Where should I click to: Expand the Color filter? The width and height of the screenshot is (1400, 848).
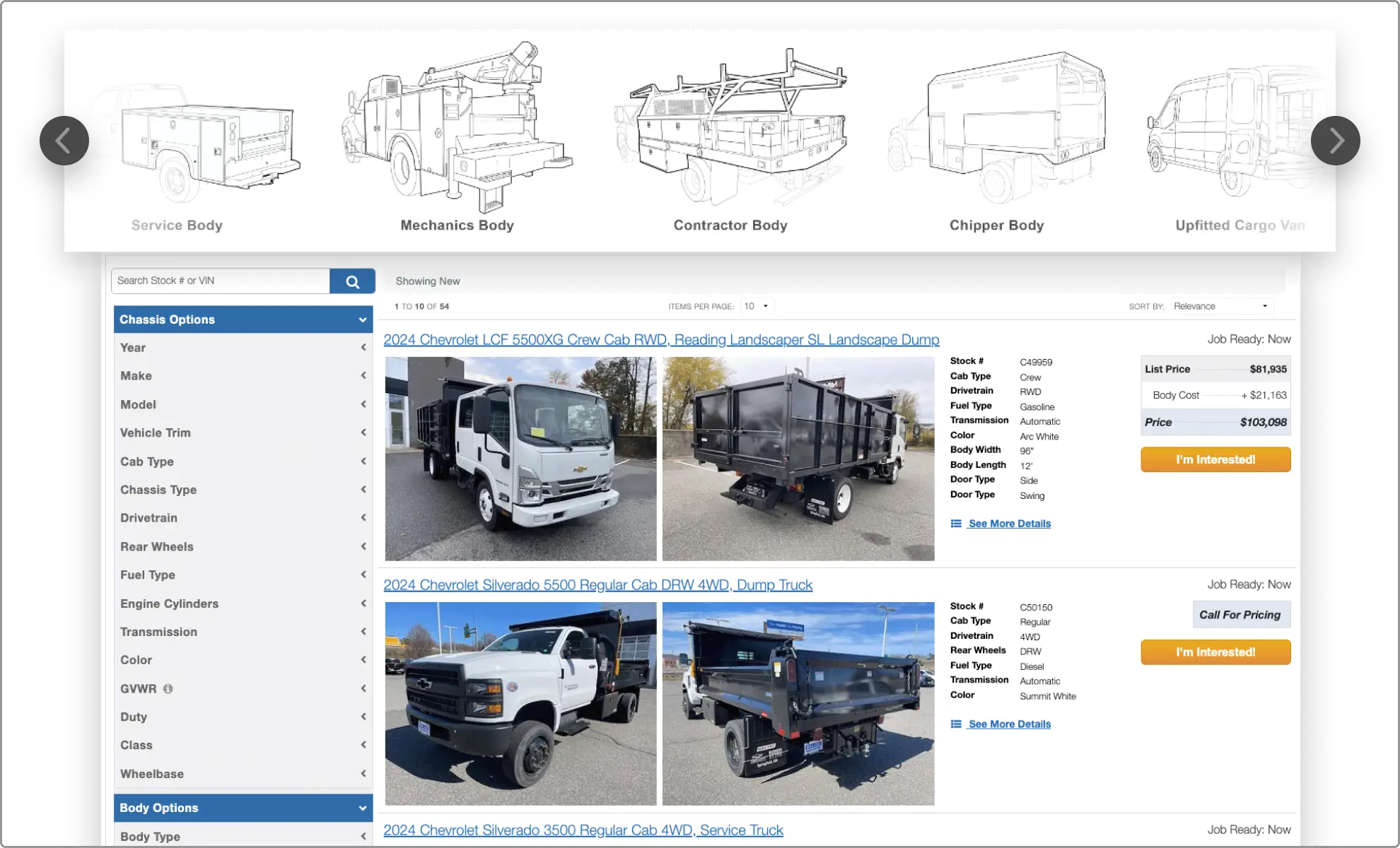click(243, 660)
